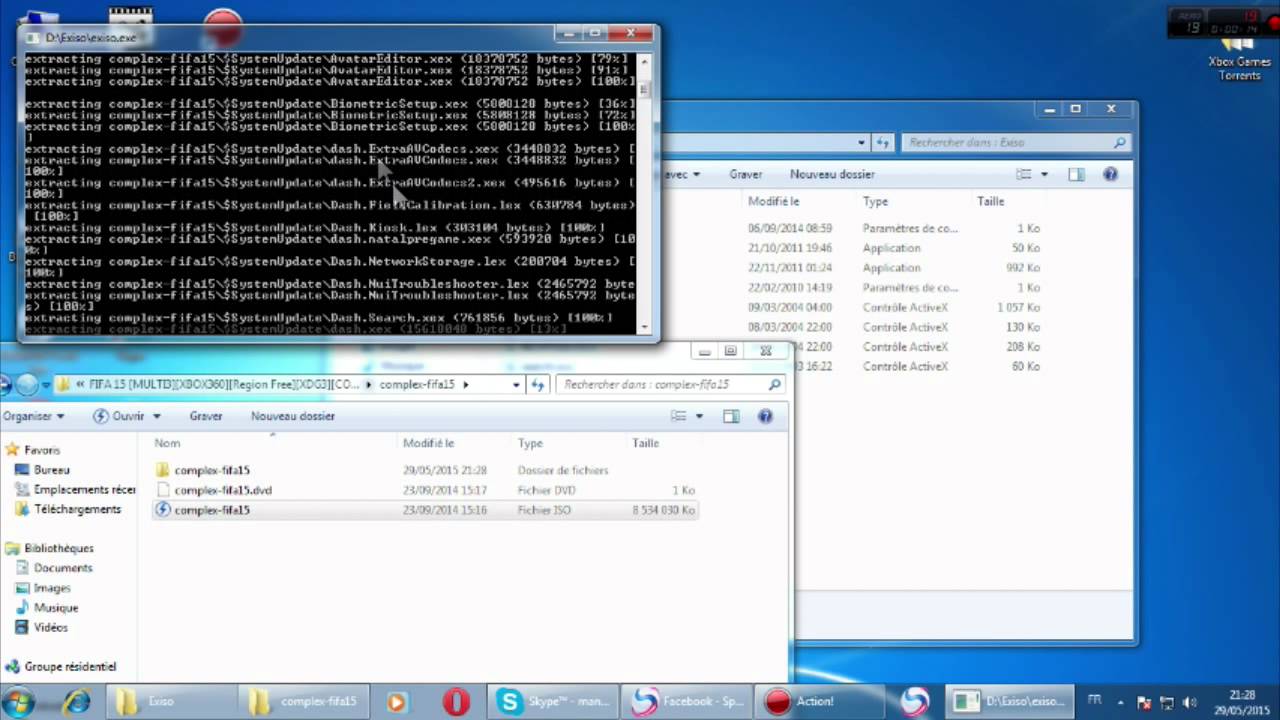Open Windows Media Player from taskbar
Image resolution: width=1280 pixels, height=720 pixels.
pyautogui.click(x=396, y=701)
